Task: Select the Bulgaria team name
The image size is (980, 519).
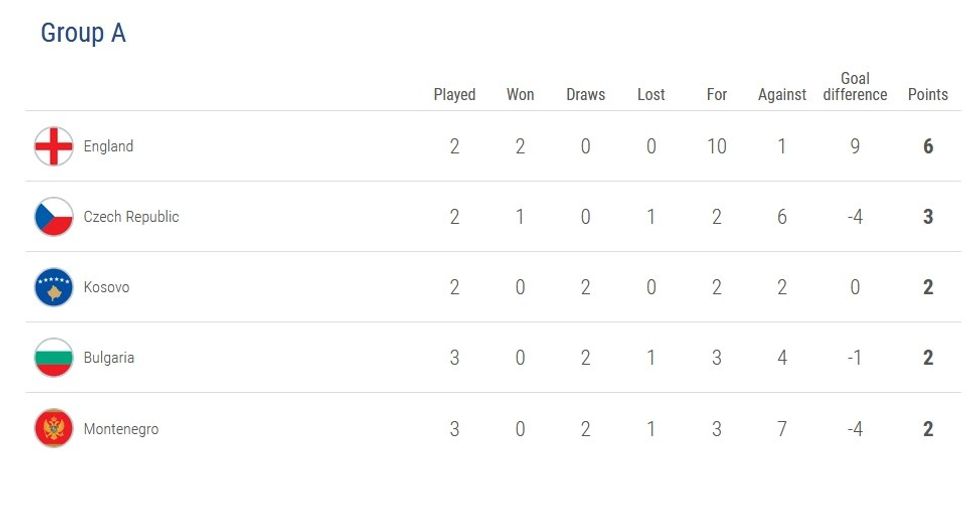Action: coord(109,358)
